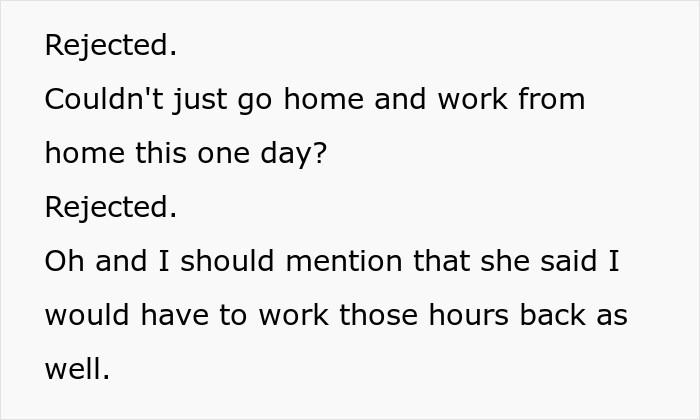This screenshot has height=420, width=700.
Task: Click the words "Oh and"
Action: (96, 261)
